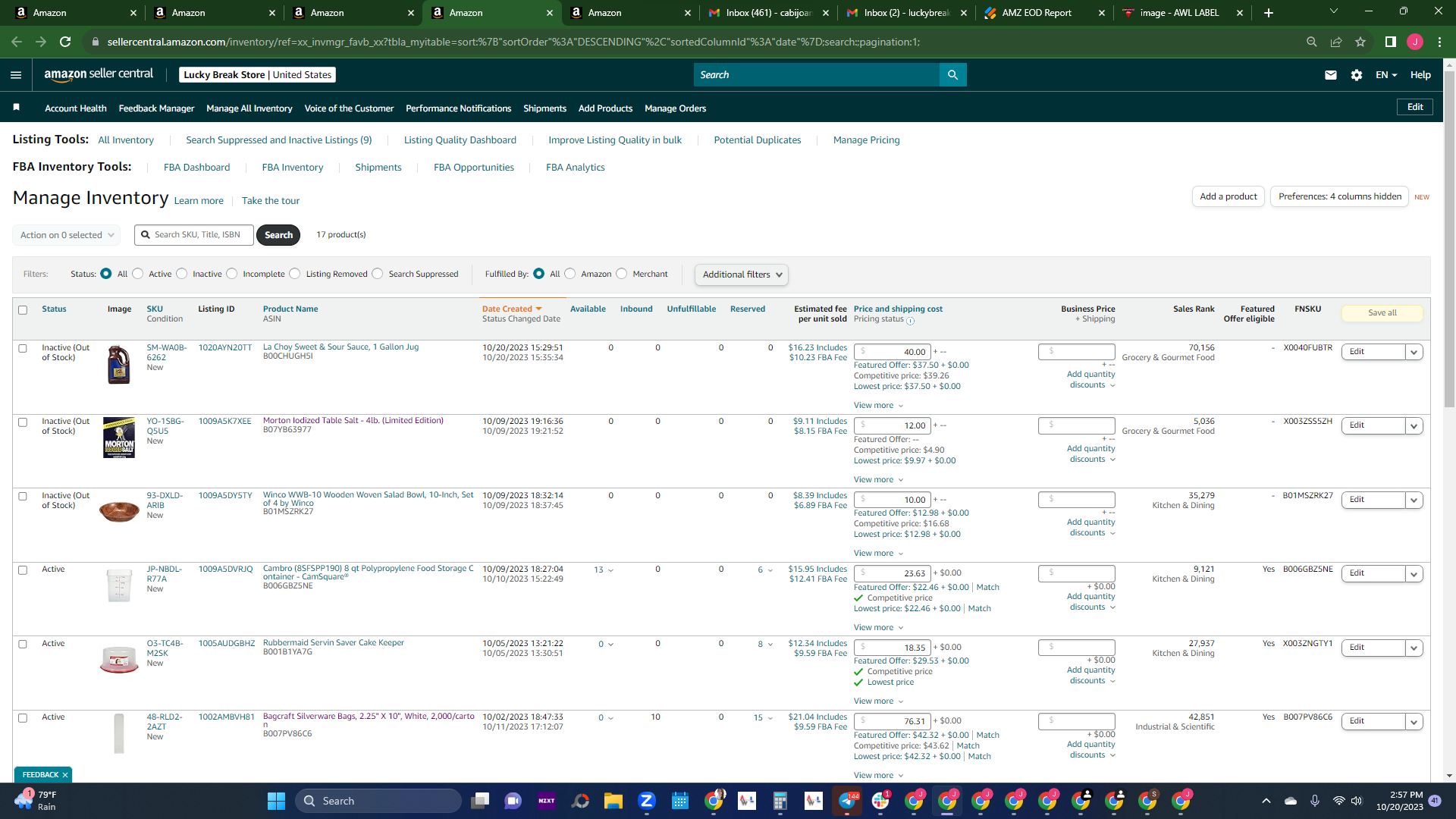Click the La Choy Sweet & Sour Sauce thumbnail
Image resolution: width=1456 pixels, height=819 pixels.
click(x=119, y=365)
